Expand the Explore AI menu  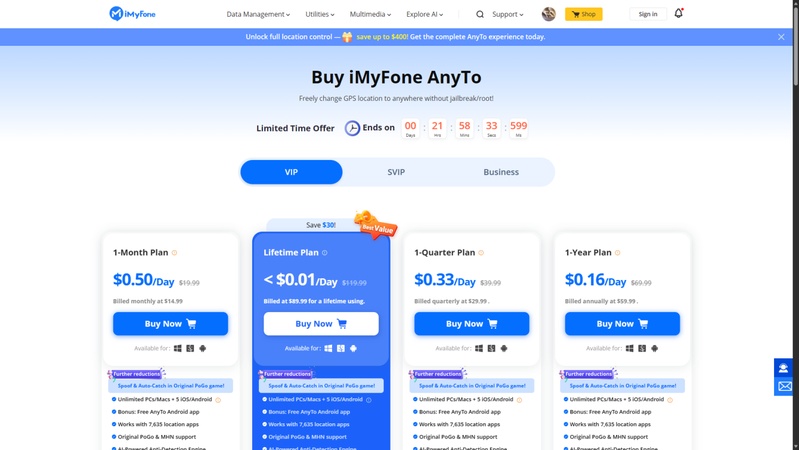424,14
